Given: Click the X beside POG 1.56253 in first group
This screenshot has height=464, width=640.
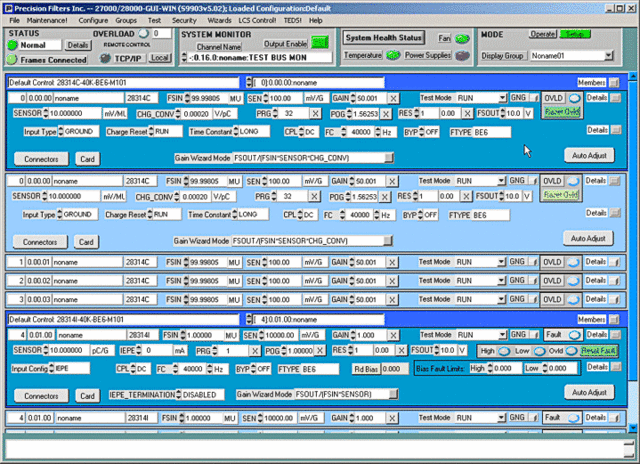Looking at the screenshot, I should [x=385, y=114].
